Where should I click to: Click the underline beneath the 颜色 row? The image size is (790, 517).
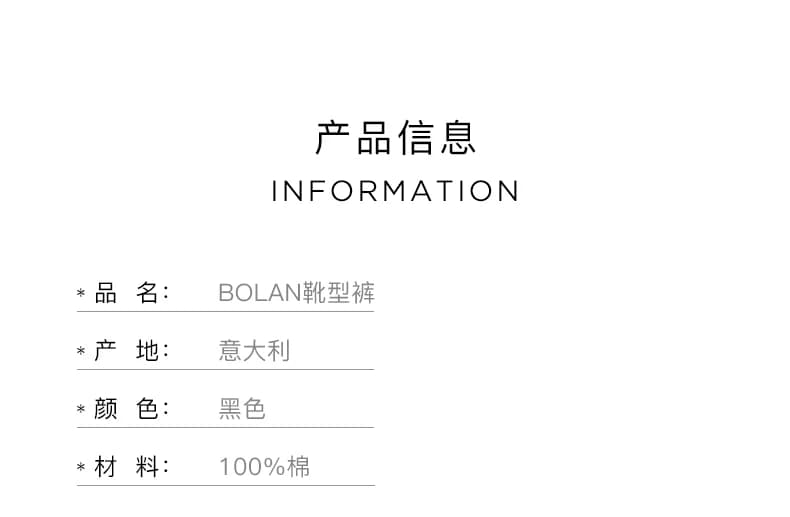click(225, 427)
